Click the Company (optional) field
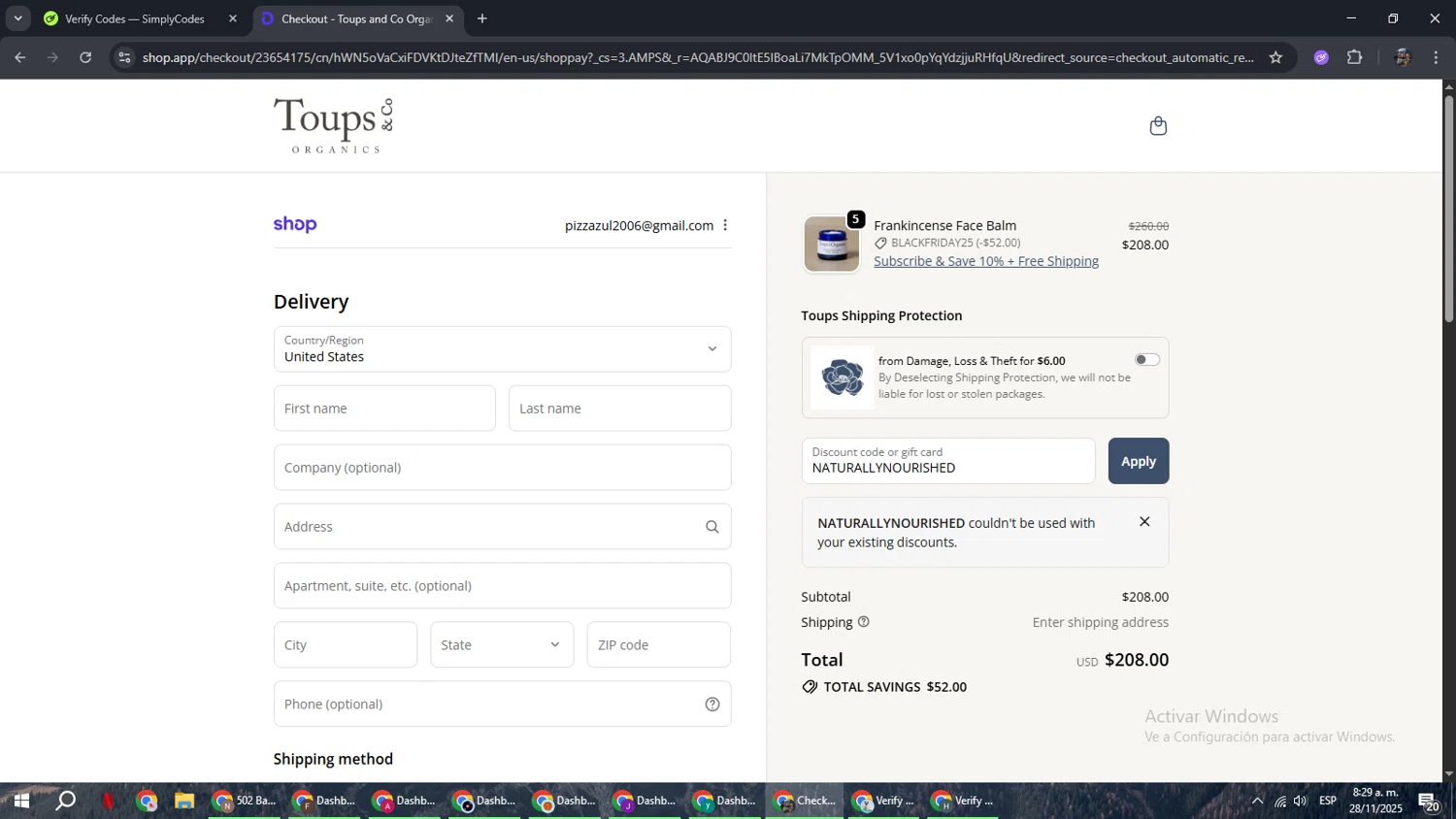Viewport: 1456px width, 819px height. (502, 468)
